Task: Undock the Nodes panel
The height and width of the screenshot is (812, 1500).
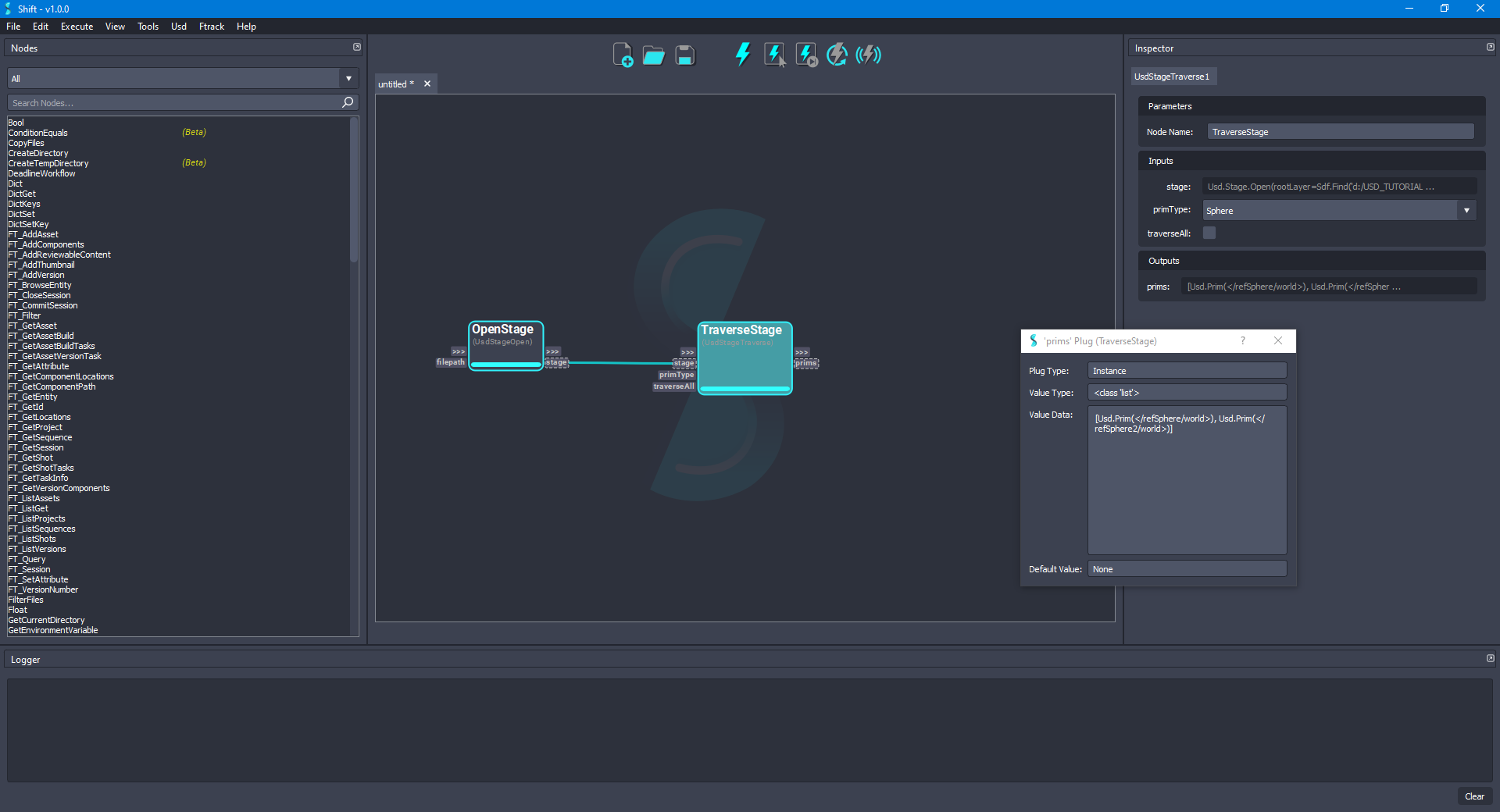Action: (x=357, y=47)
